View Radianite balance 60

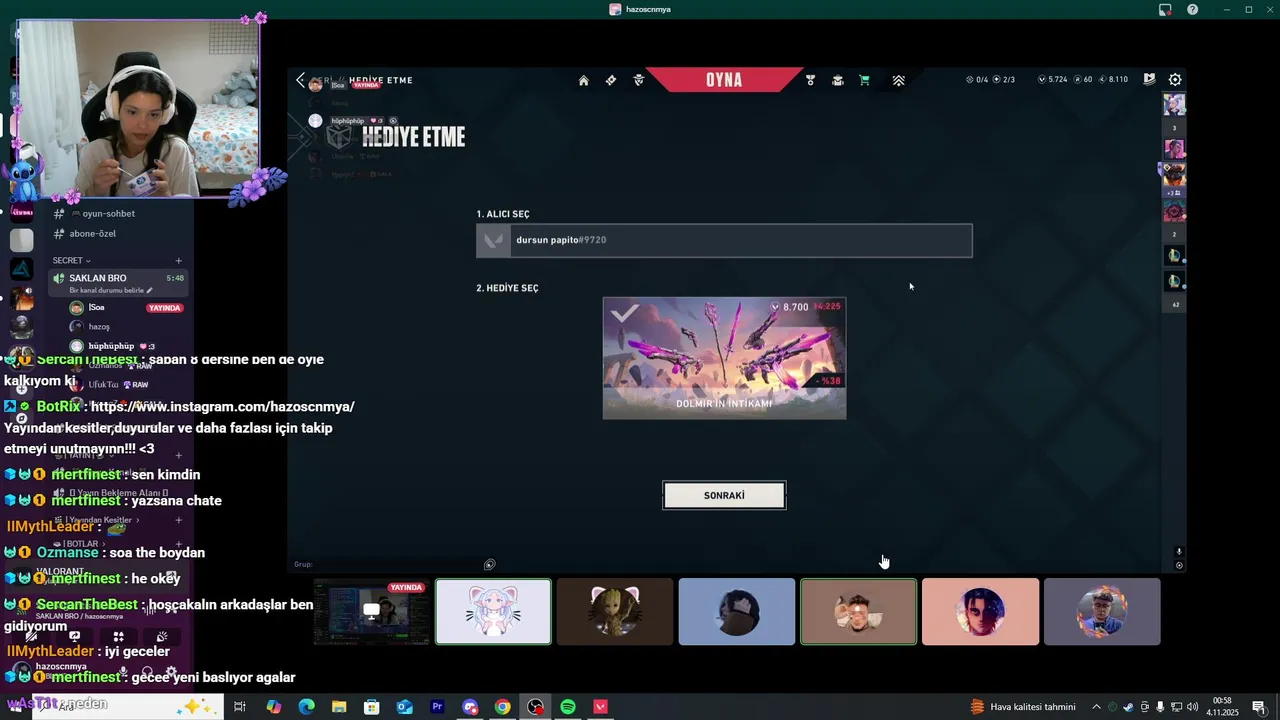pos(1083,79)
